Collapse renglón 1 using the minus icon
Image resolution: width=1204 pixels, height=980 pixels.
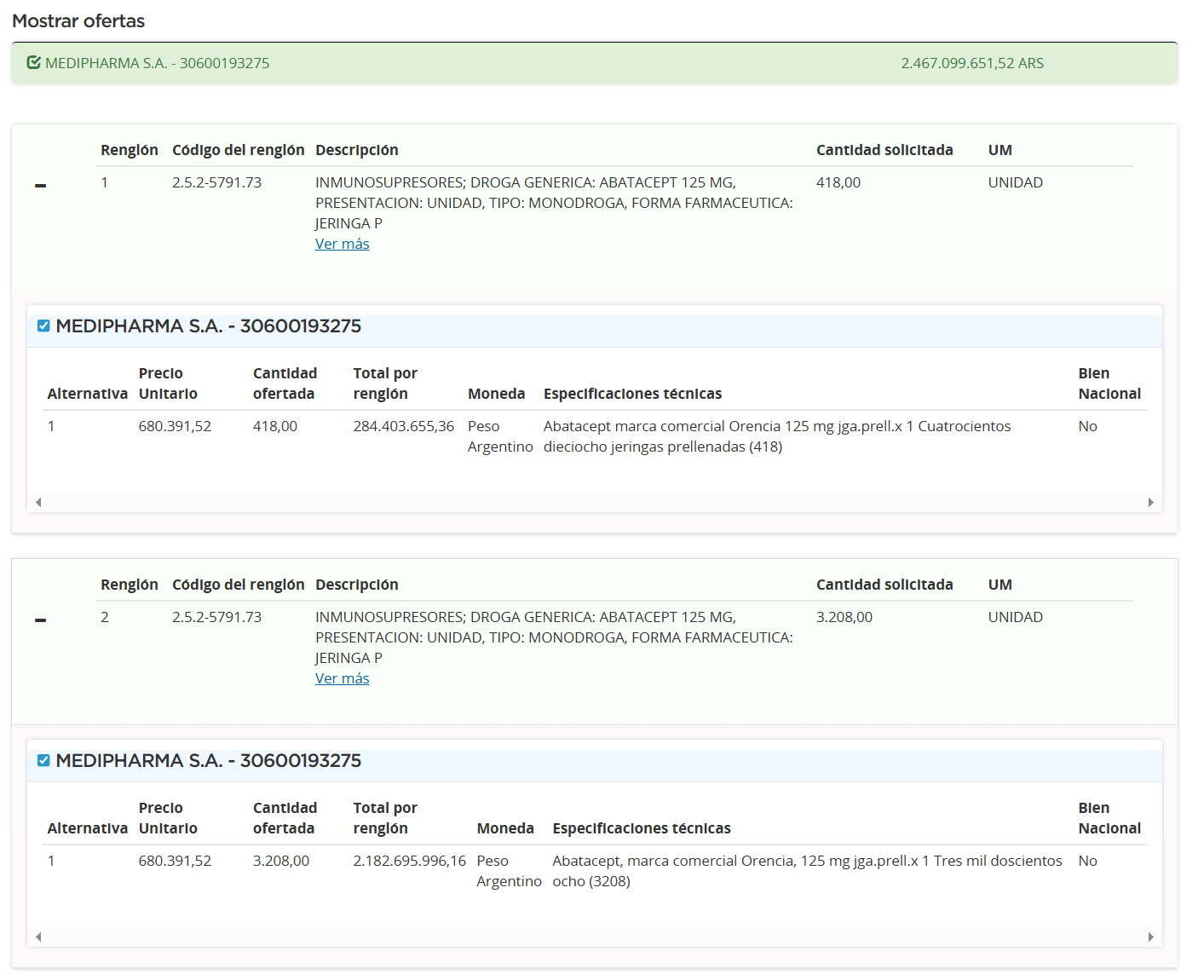pos(40,185)
